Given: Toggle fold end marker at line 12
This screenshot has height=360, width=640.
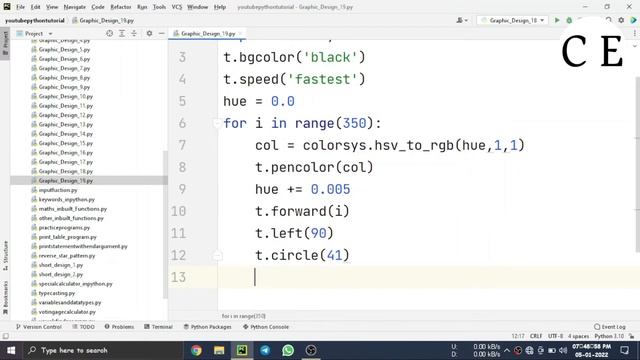Looking at the screenshot, I should click(217, 256).
